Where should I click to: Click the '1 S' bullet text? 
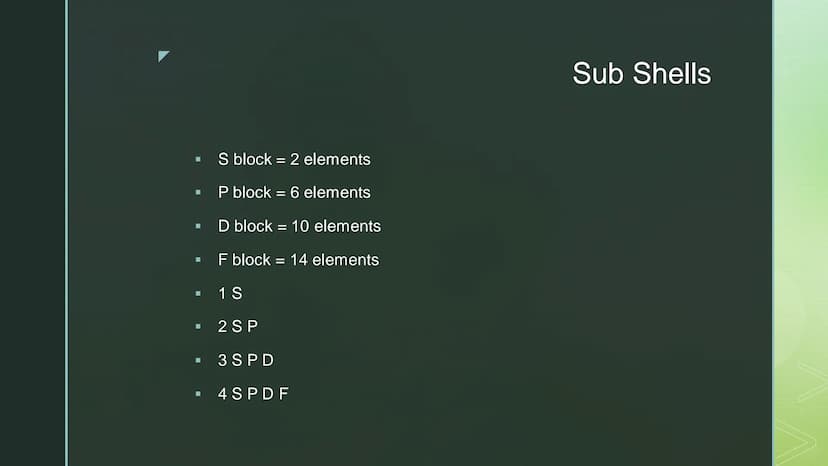coord(230,293)
